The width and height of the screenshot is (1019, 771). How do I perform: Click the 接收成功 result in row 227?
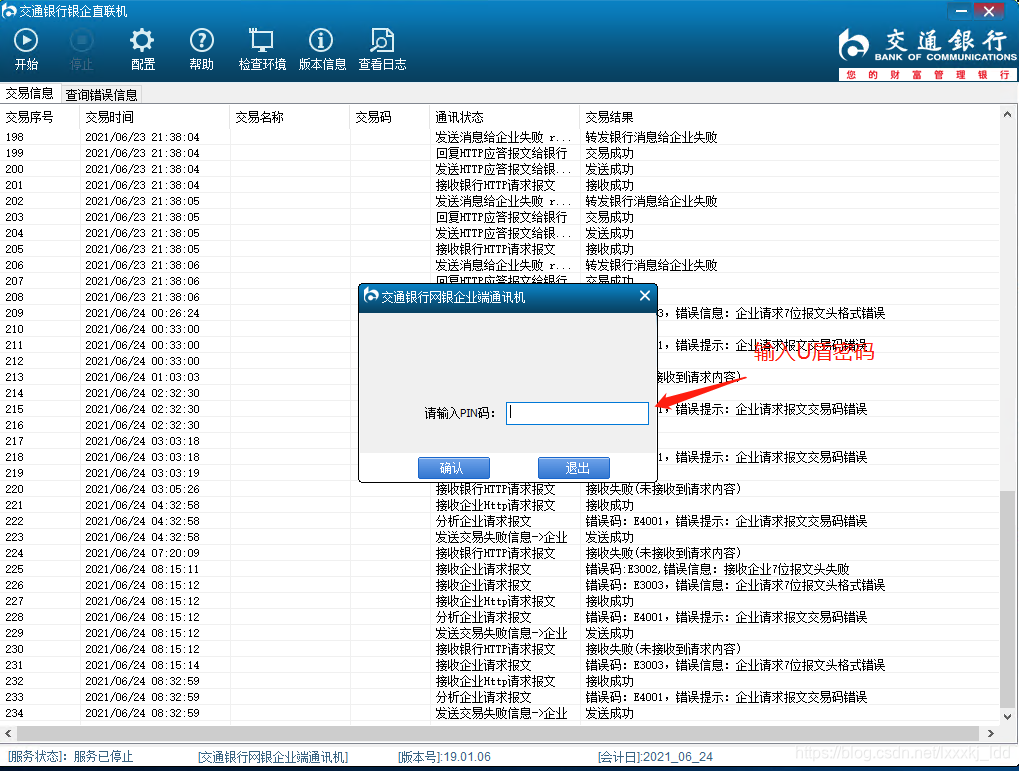[x=610, y=601]
